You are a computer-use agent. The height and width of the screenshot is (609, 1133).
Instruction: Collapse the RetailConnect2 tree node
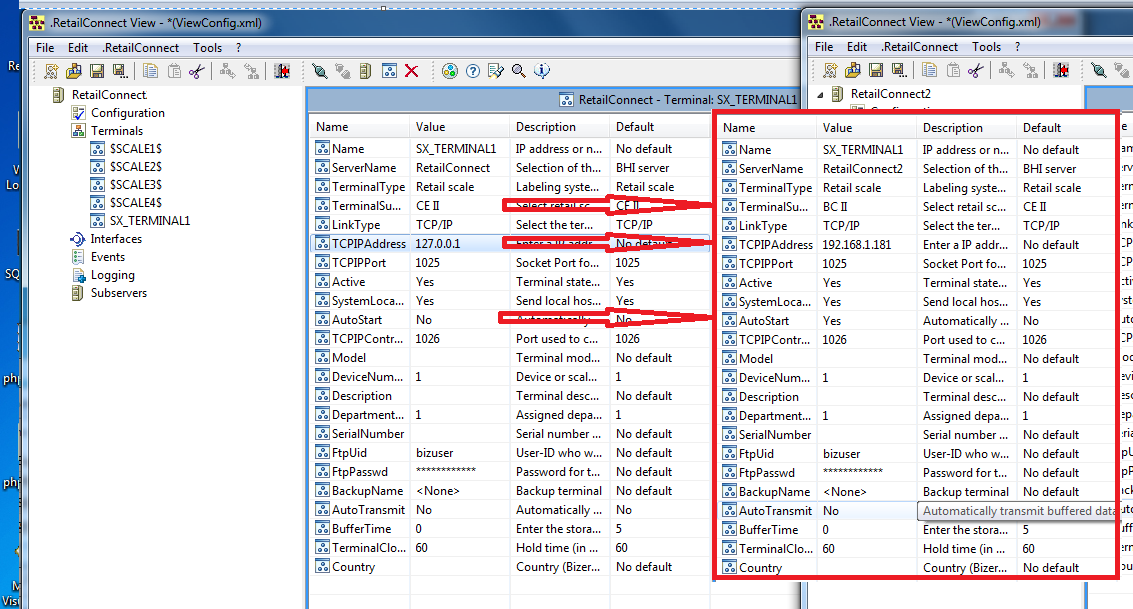(x=820, y=95)
